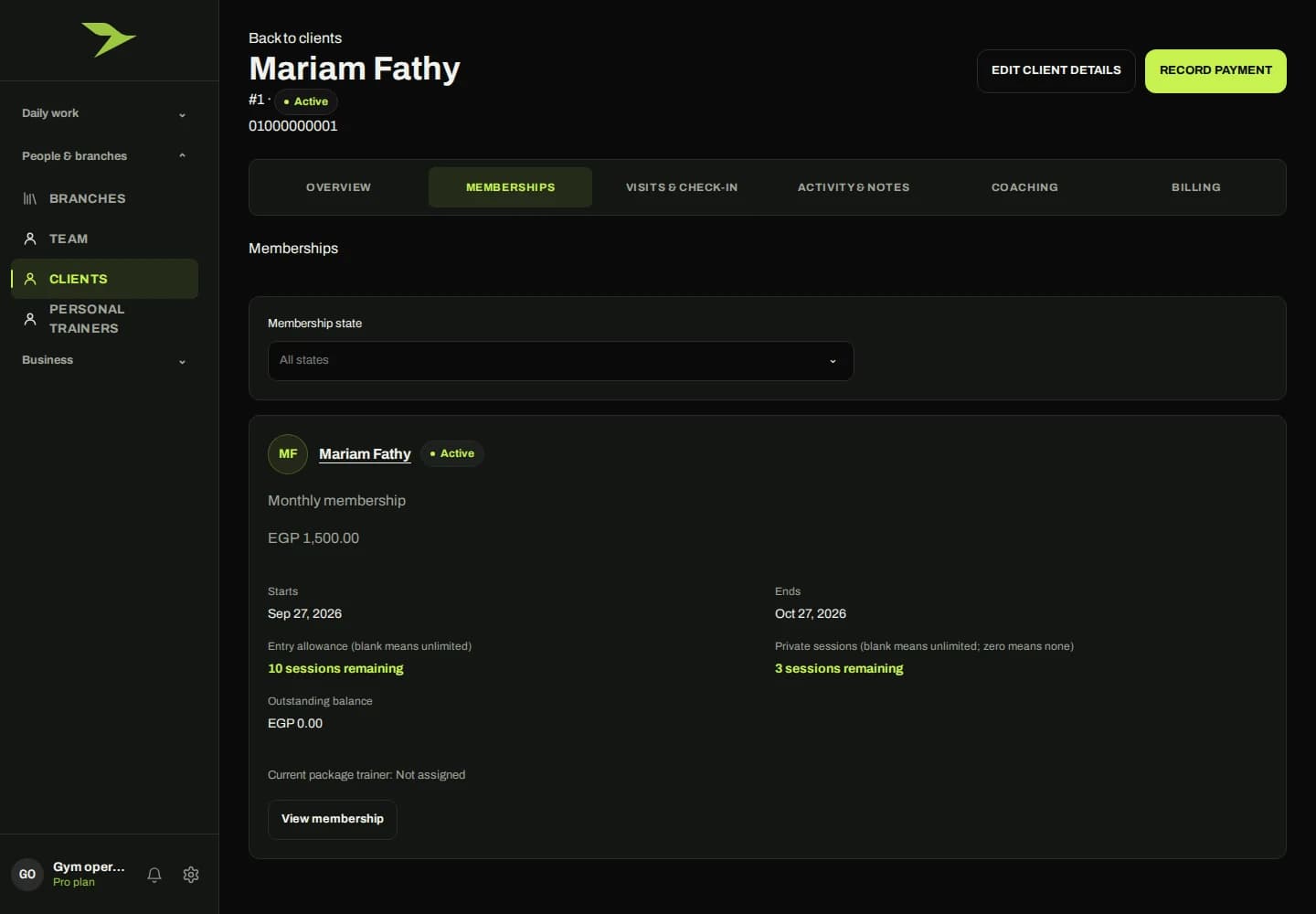This screenshot has height=914, width=1316.
Task: Switch to the Coaching tab
Action: pos(1024,187)
